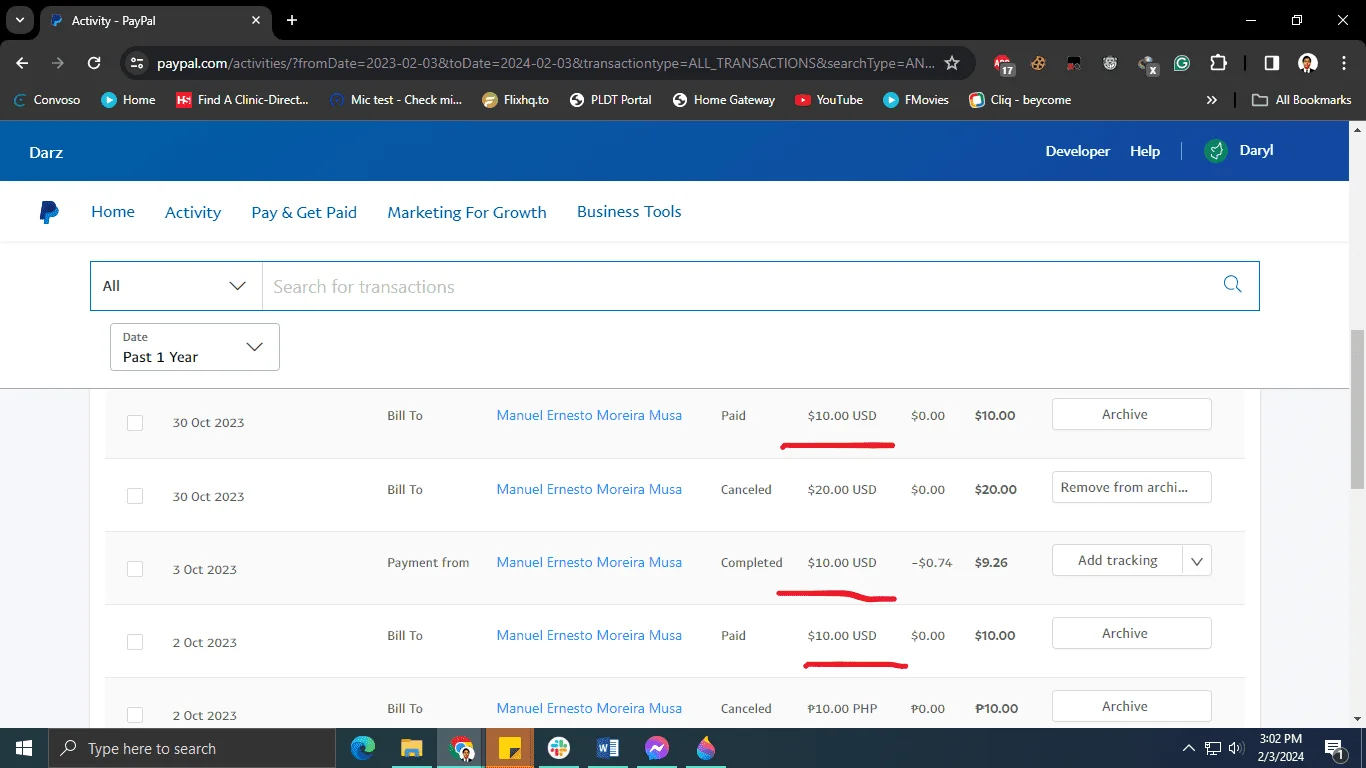
Task: Click the search magnifier icon in transactions bar
Action: click(x=1232, y=285)
